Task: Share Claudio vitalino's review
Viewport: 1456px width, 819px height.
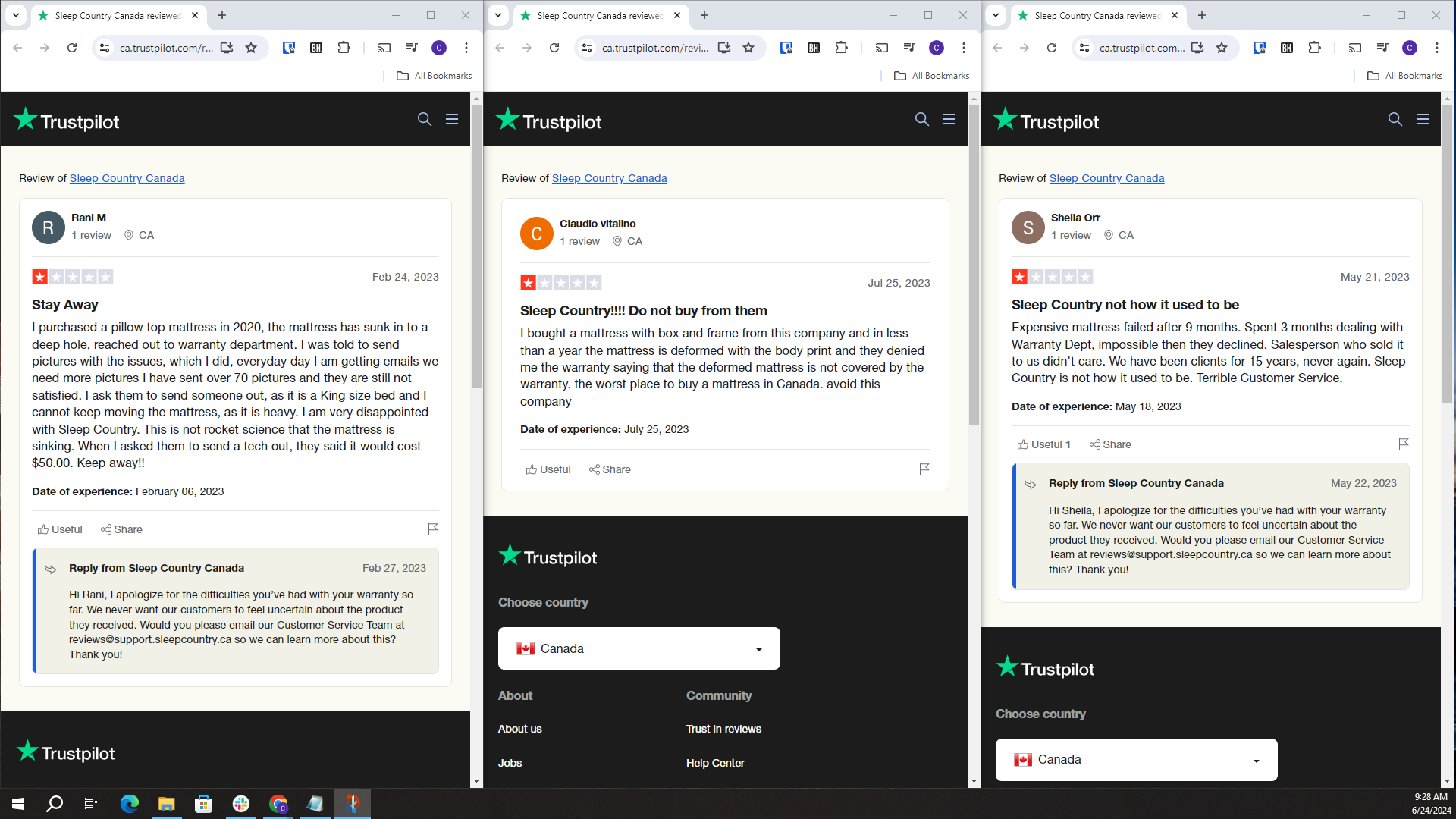Action: coord(610,469)
